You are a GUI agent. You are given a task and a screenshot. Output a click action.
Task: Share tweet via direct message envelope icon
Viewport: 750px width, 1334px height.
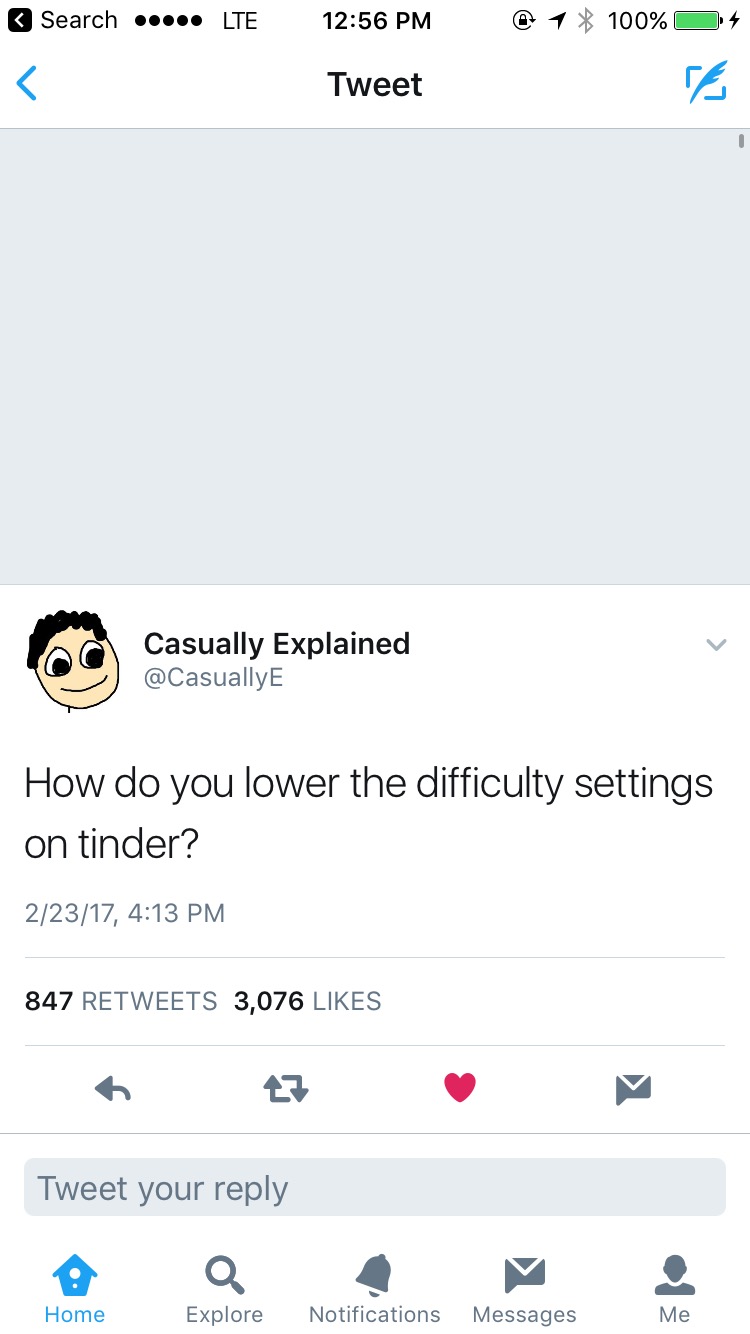pyautogui.click(x=634, y=1089)
